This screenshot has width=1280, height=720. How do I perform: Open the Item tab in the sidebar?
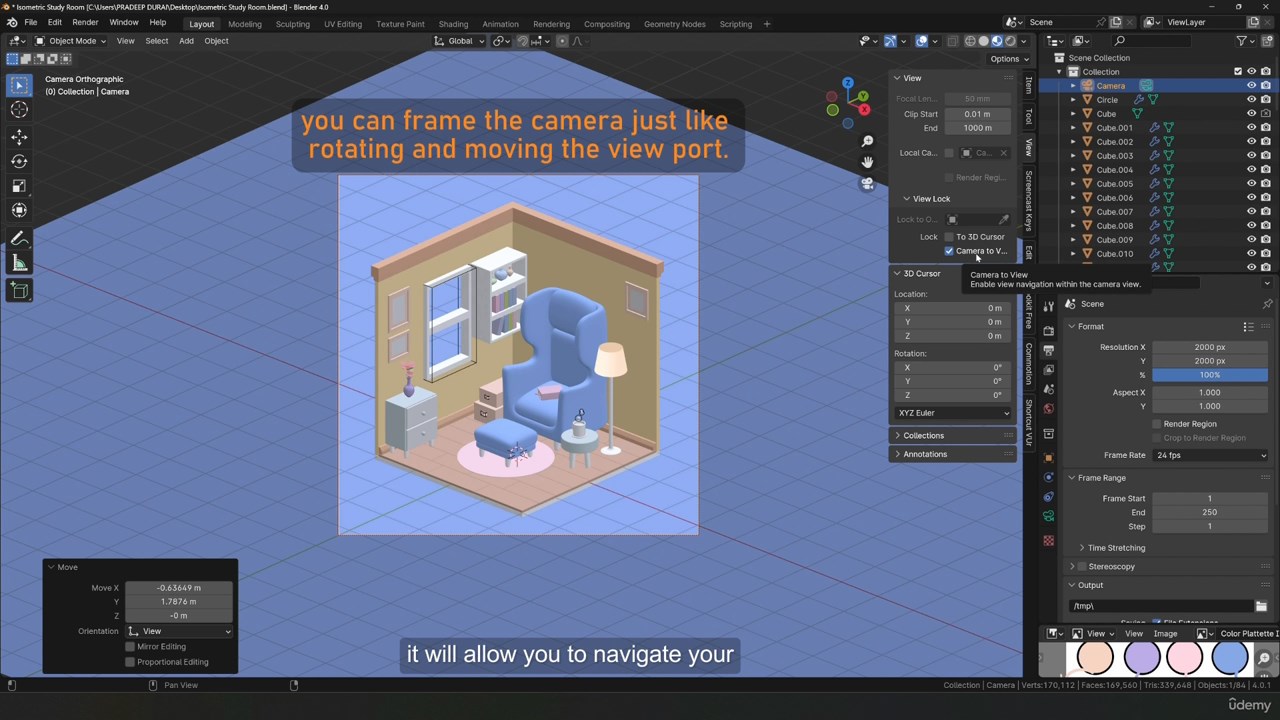(1028, 86)
